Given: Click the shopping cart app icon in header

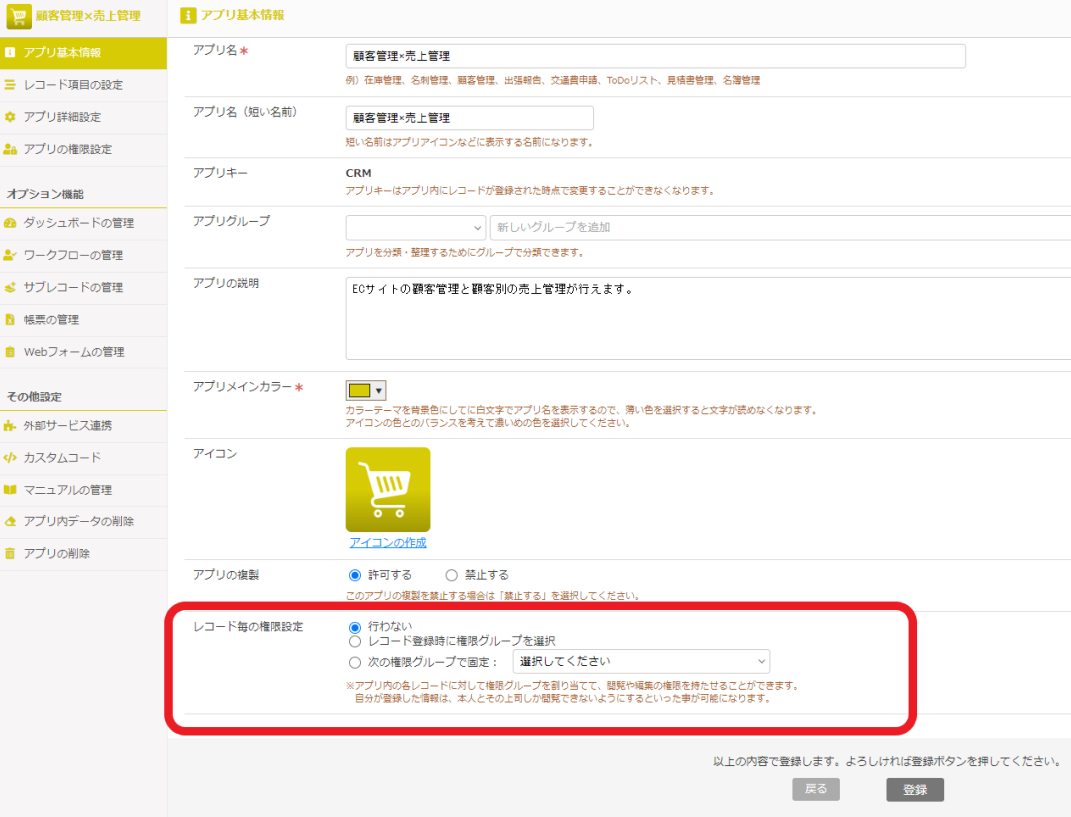Looking at the screenshot, I should coord(20,16).
